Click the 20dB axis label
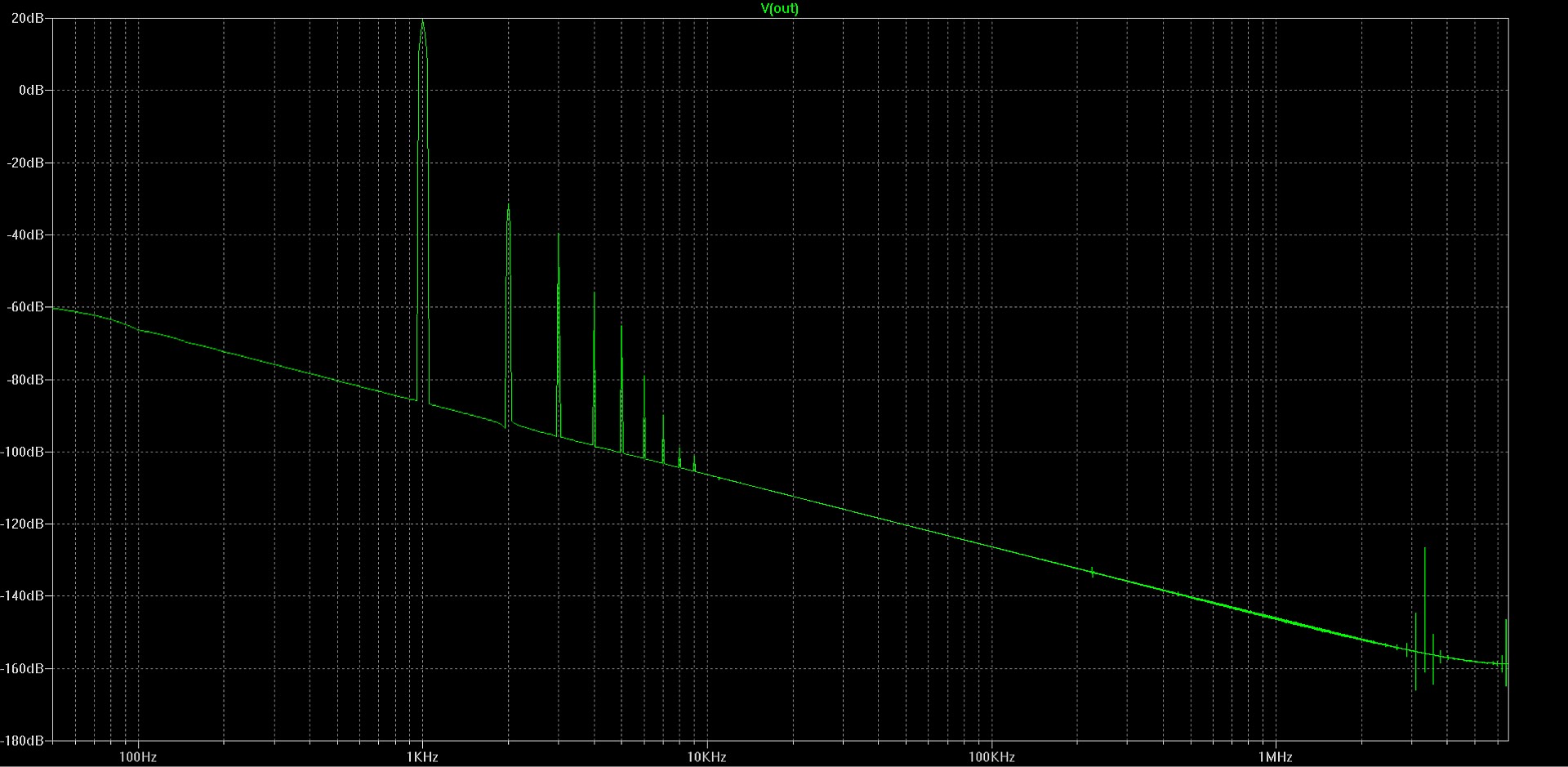Viewport: 1568px width, 767px height. click(x=28, y=18)
